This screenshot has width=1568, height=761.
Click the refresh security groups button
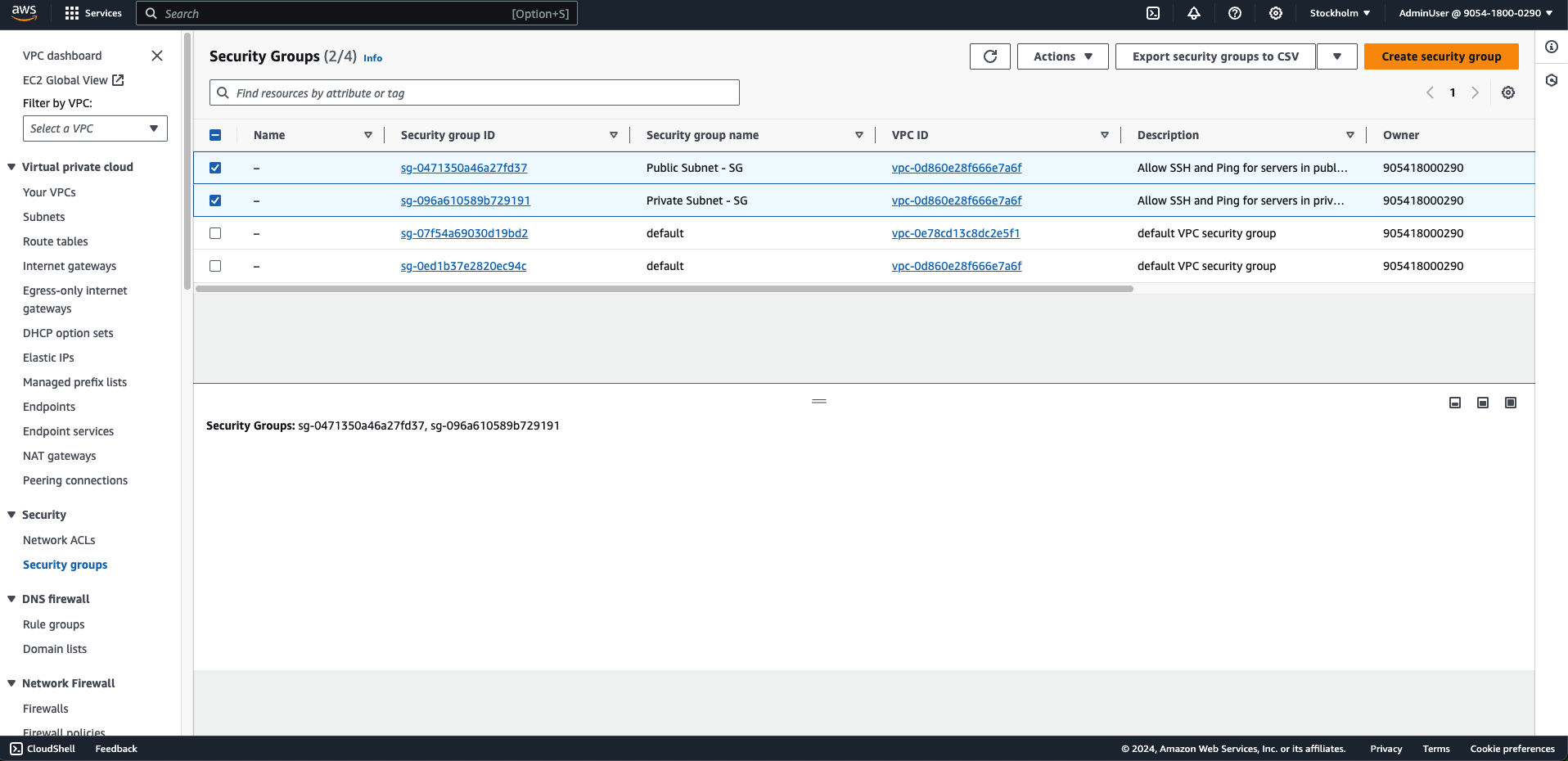989,56
